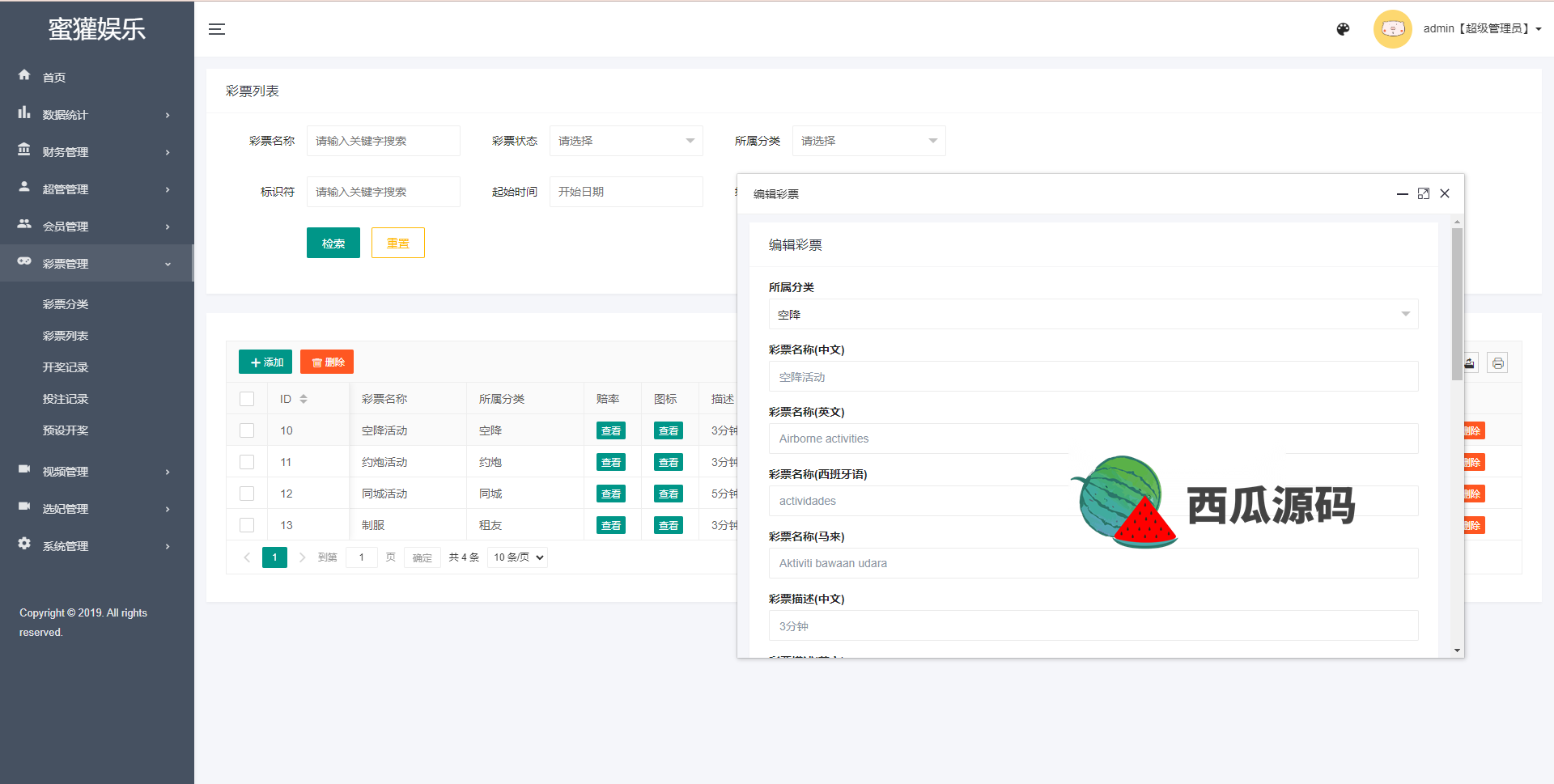Open the 彩票状态 dropdown

(x=626, y=141)
